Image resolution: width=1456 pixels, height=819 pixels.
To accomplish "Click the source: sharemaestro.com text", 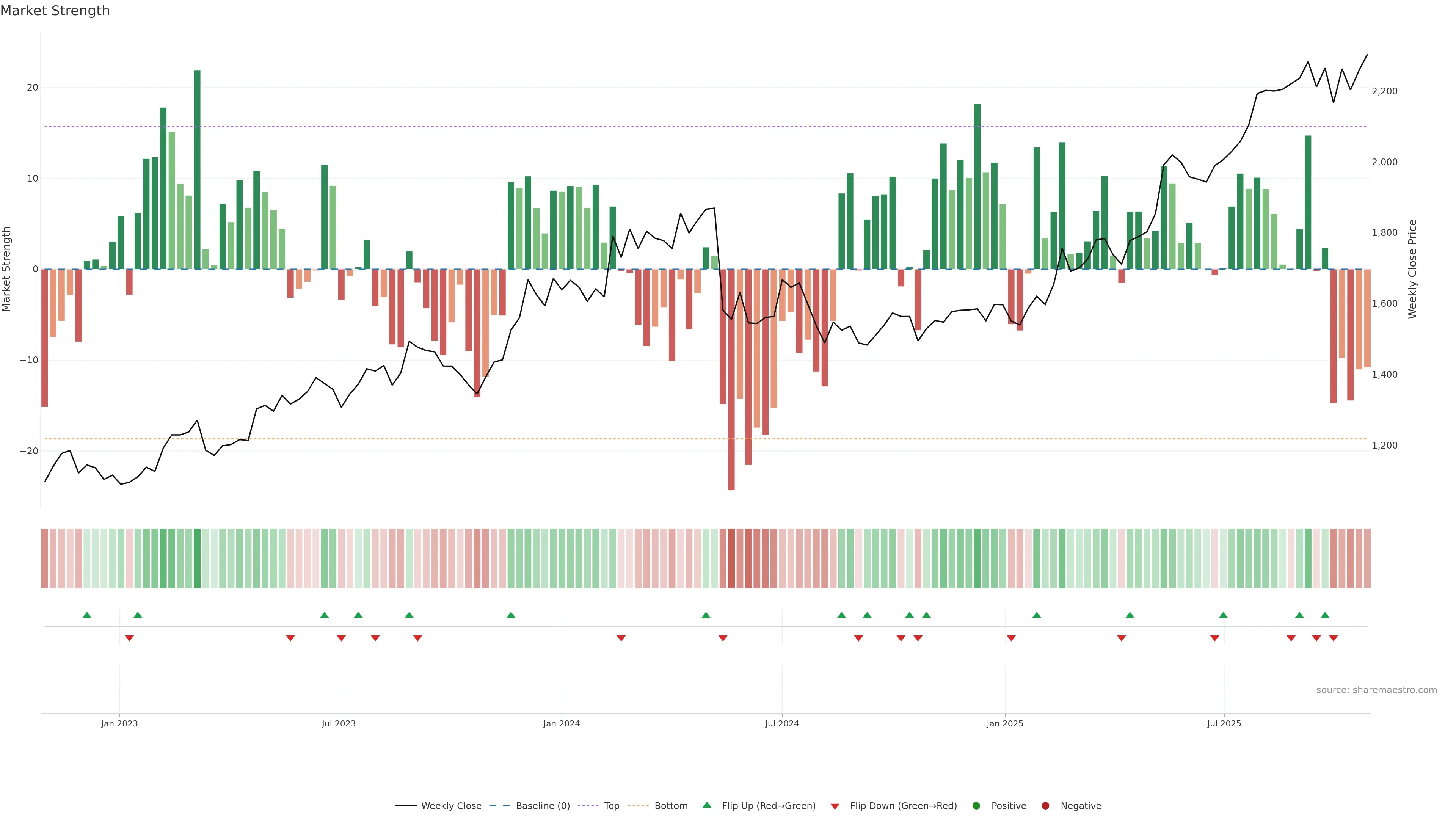I will point(1376,690).
